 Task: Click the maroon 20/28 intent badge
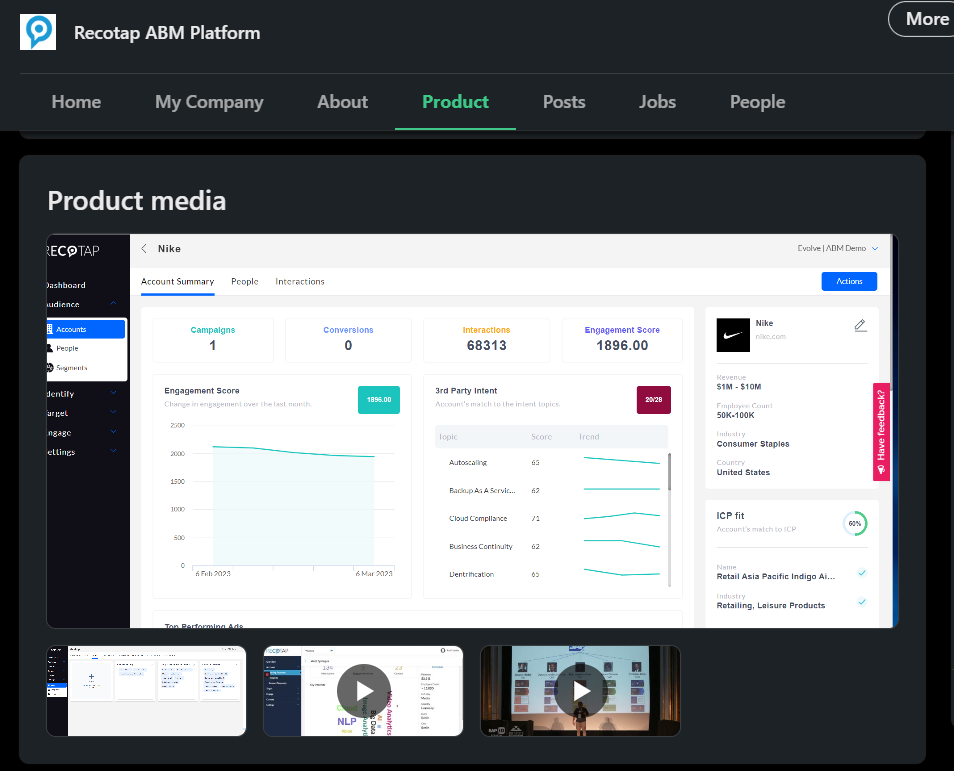tap(653, 400)
